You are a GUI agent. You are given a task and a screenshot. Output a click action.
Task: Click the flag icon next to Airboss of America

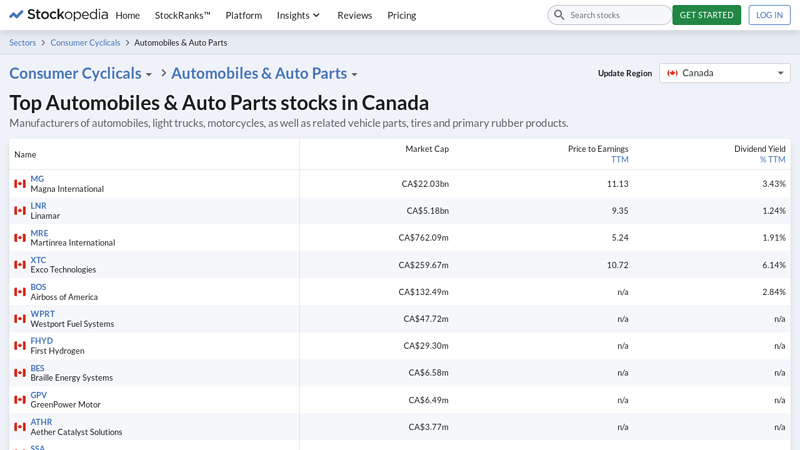click(x=20, y=292)
